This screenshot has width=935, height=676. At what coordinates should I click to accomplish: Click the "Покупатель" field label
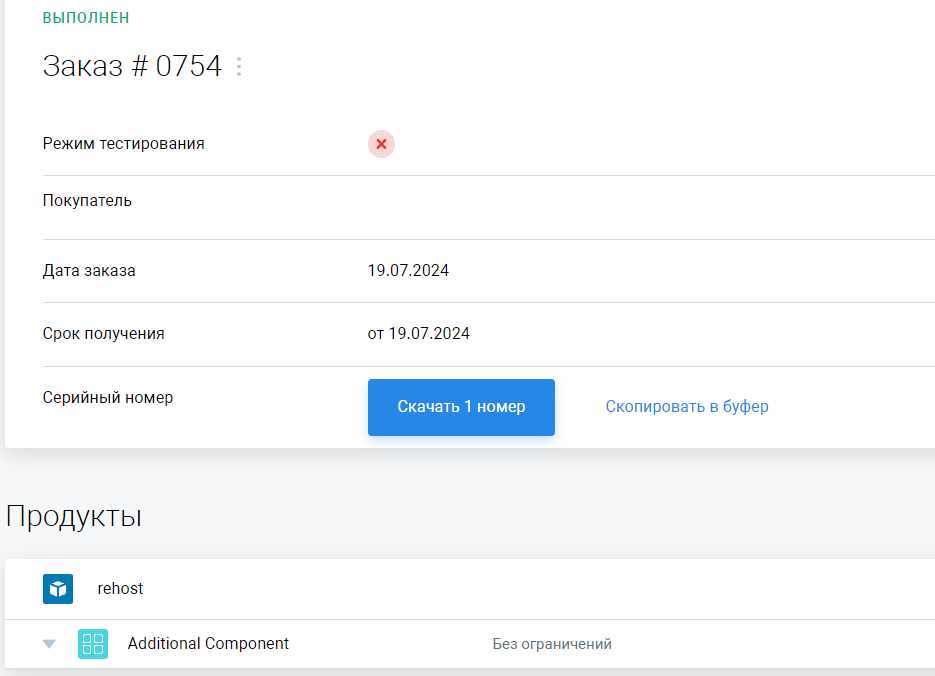click(x=87, y=201)
